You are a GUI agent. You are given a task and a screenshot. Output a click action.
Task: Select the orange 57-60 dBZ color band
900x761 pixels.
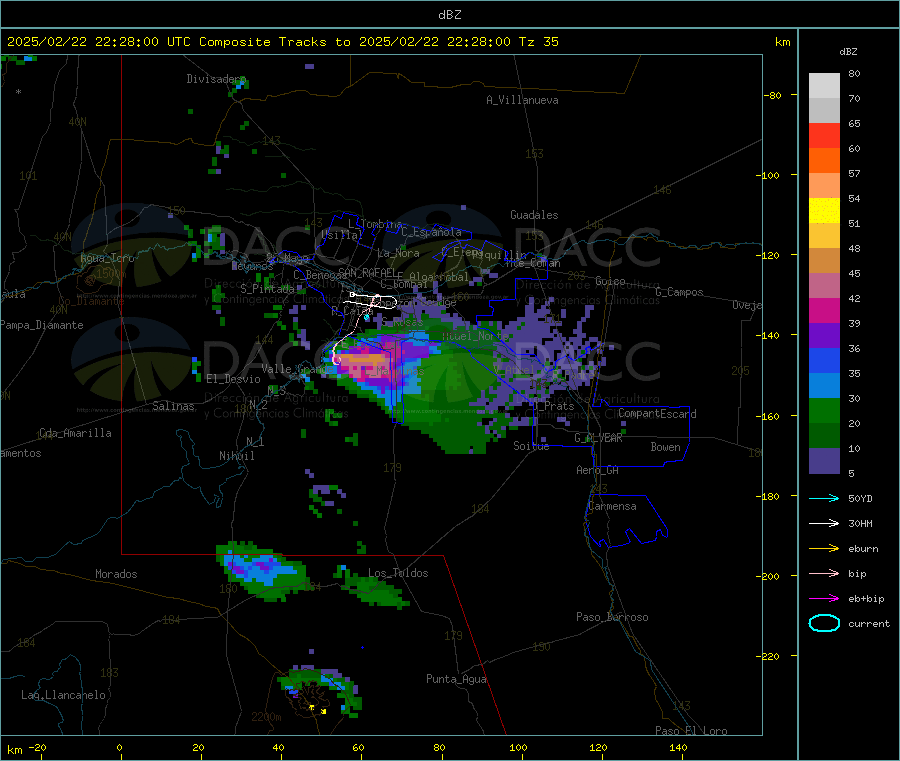tap(824, 161)
